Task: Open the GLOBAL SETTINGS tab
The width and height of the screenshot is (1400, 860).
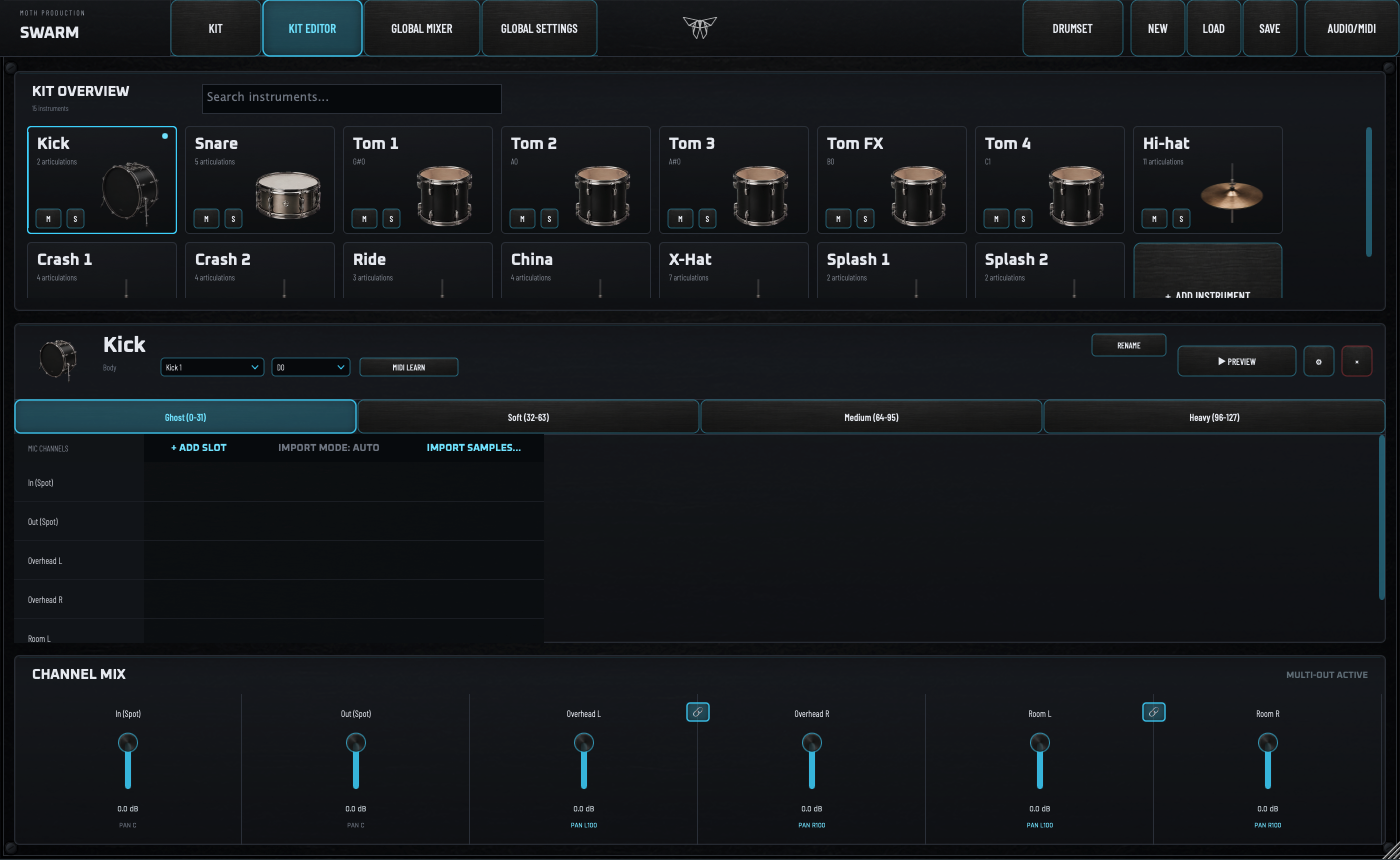Action: tap(539, 28)
